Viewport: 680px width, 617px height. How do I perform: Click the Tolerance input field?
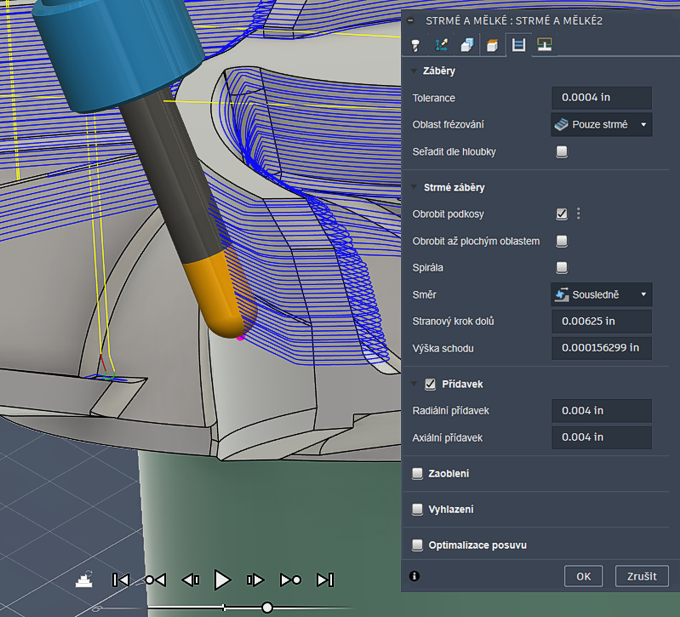[x=601, y=98]
